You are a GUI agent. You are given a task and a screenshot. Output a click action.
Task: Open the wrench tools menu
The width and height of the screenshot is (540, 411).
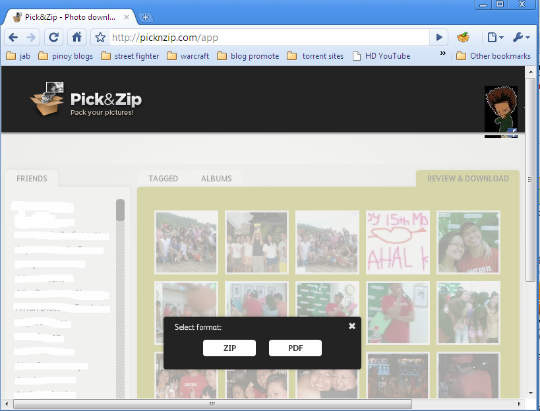pyautogui.click(x=521, y=37)
